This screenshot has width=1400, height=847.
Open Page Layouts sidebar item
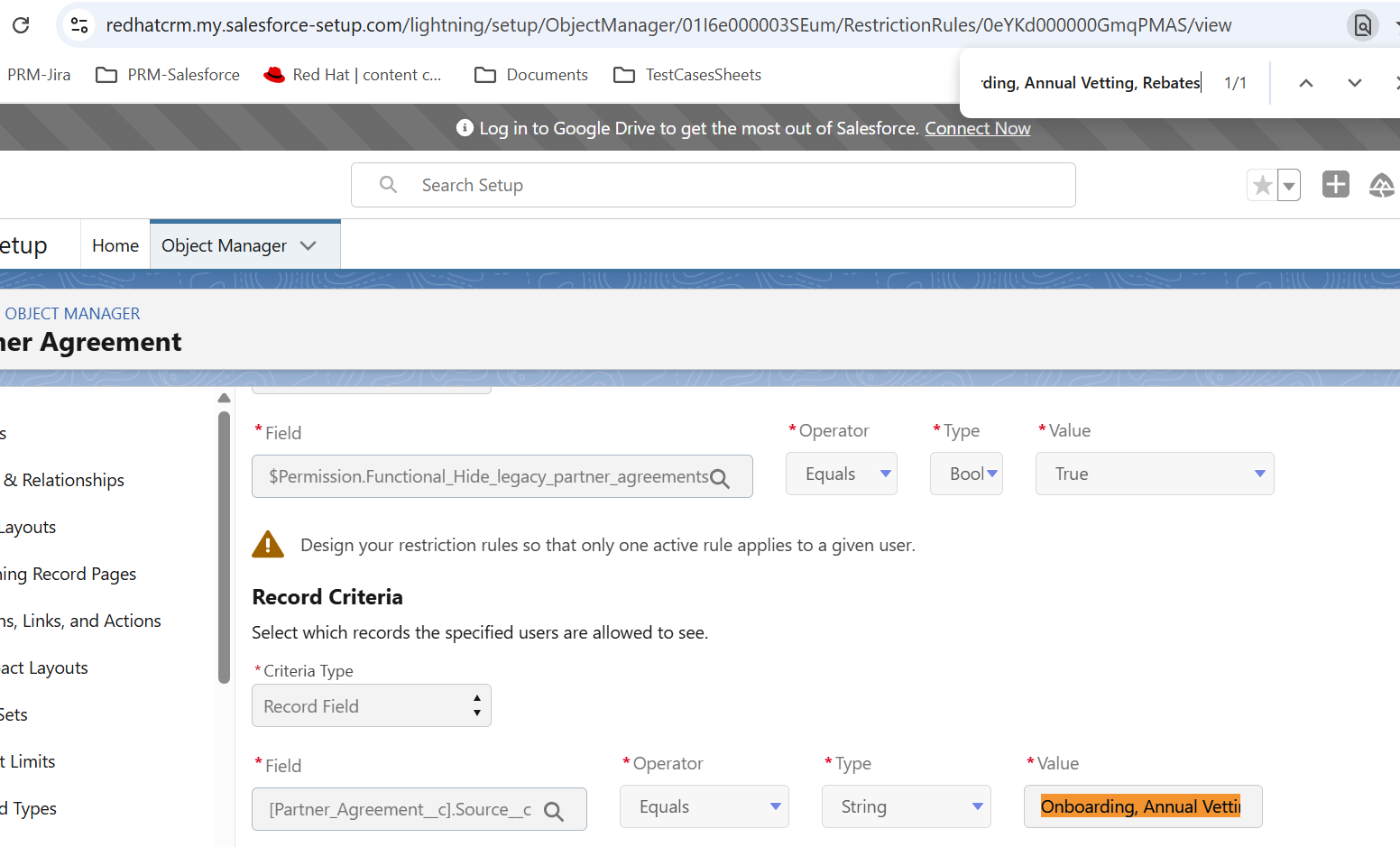point(28,527)
